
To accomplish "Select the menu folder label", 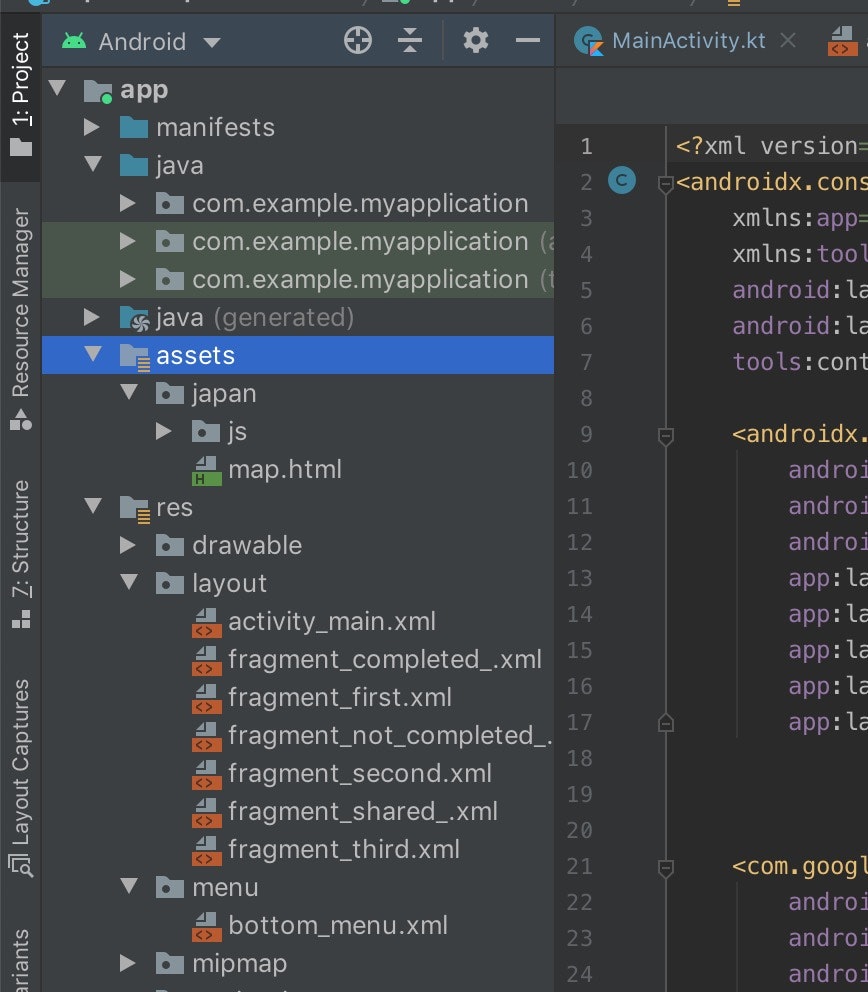I will (225, 887).
